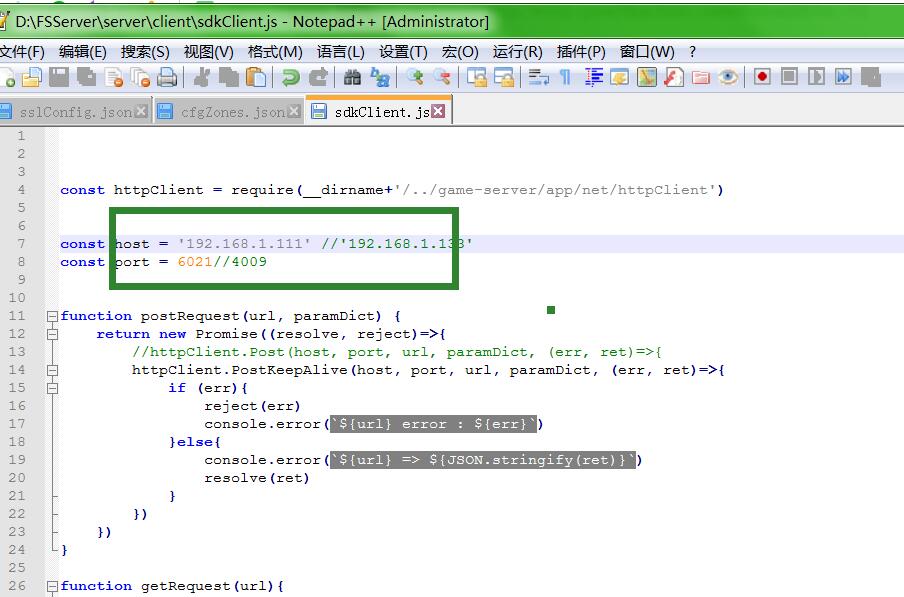Open the 插件(P) menu
This screenshot has height=597, width=904.
click(x=581, y=52)
